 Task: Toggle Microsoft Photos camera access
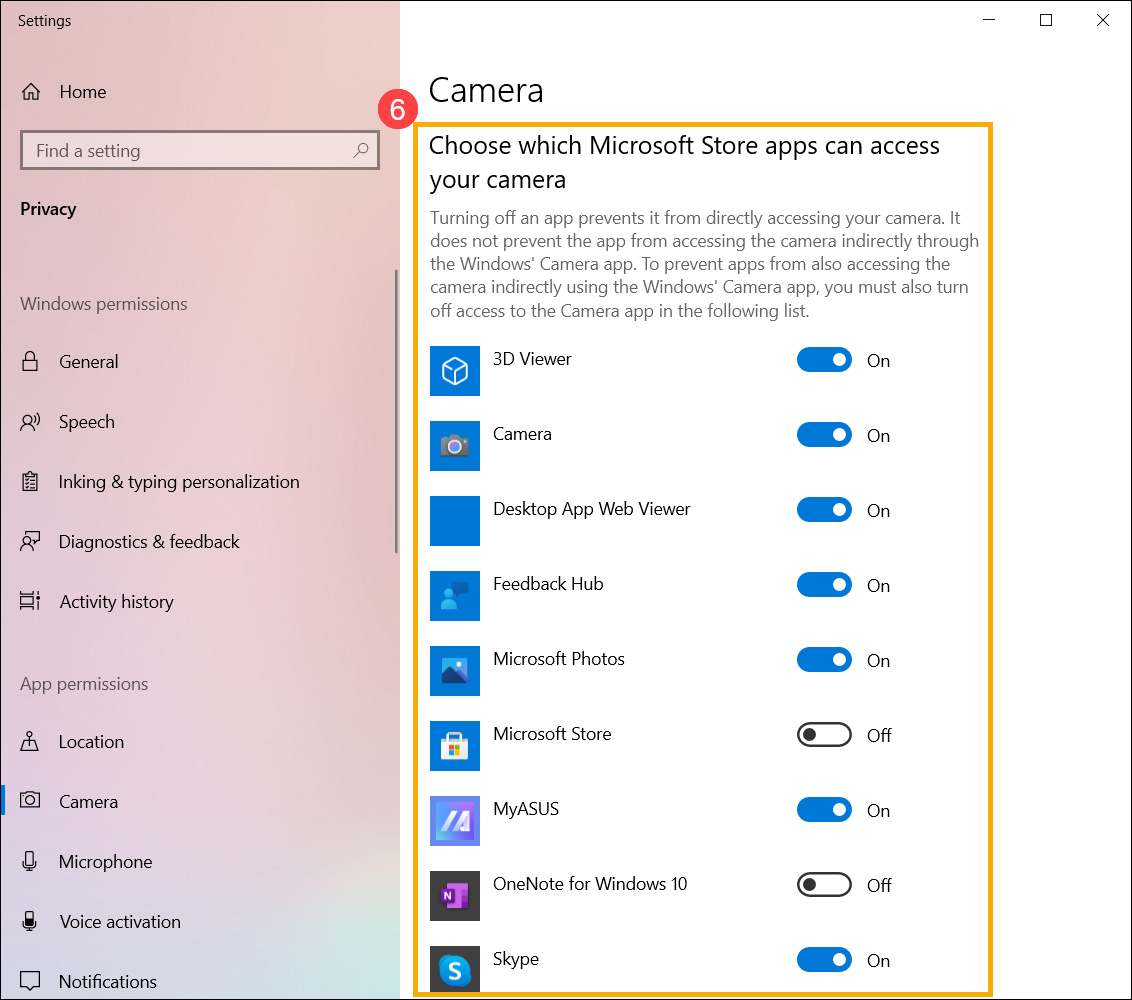click(824, 660)
